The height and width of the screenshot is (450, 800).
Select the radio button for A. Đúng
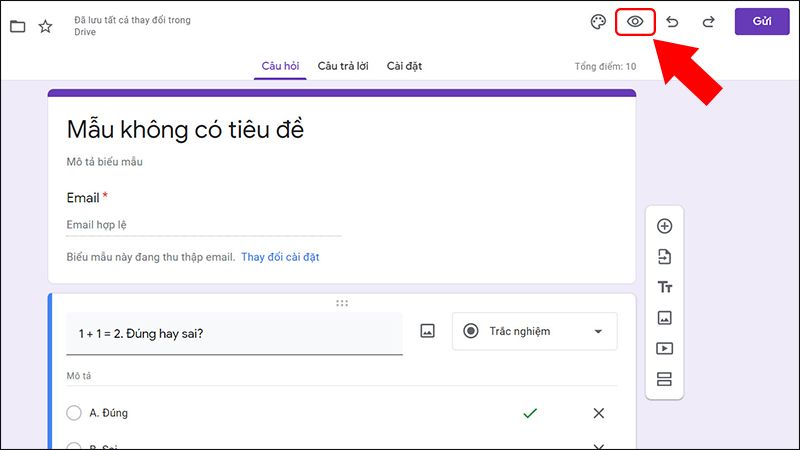[x=73, y=413]
